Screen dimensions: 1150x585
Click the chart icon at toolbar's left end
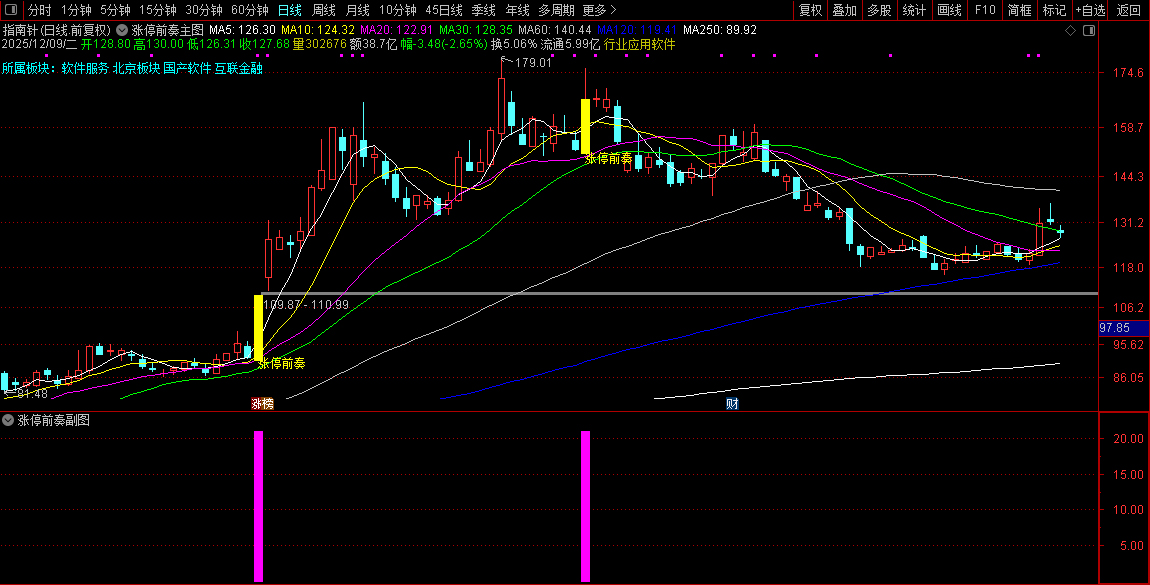point(13,10)
